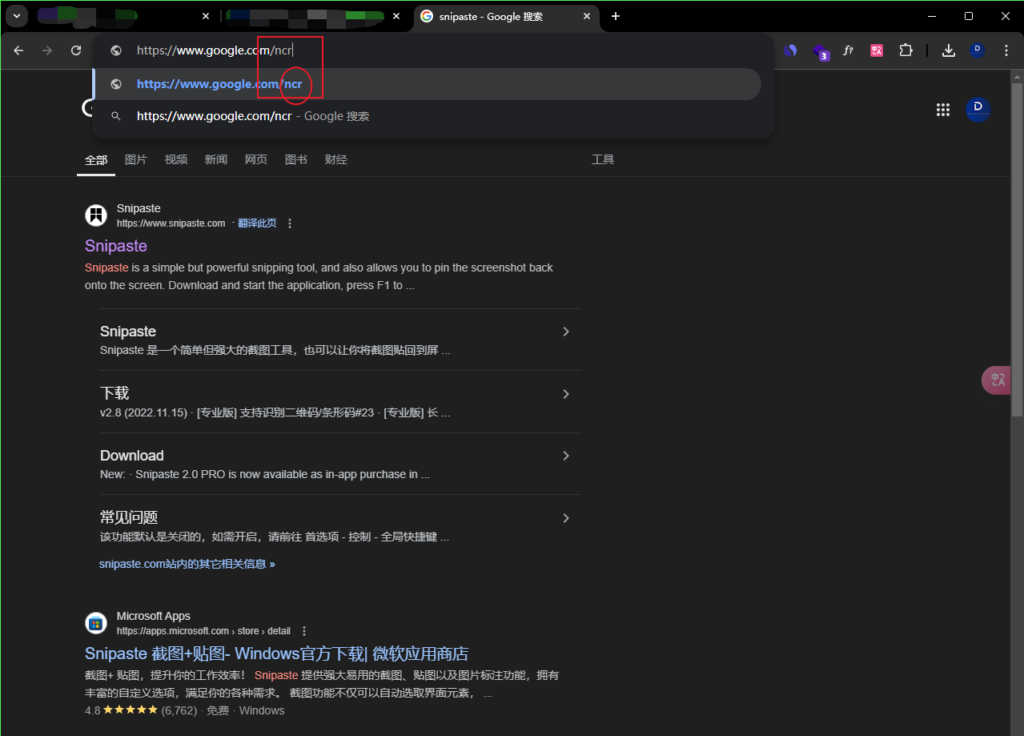This screenshot has width=1024, height=736.
Task: Click the Snipaste site favicon in results
Action: point(95,215)
